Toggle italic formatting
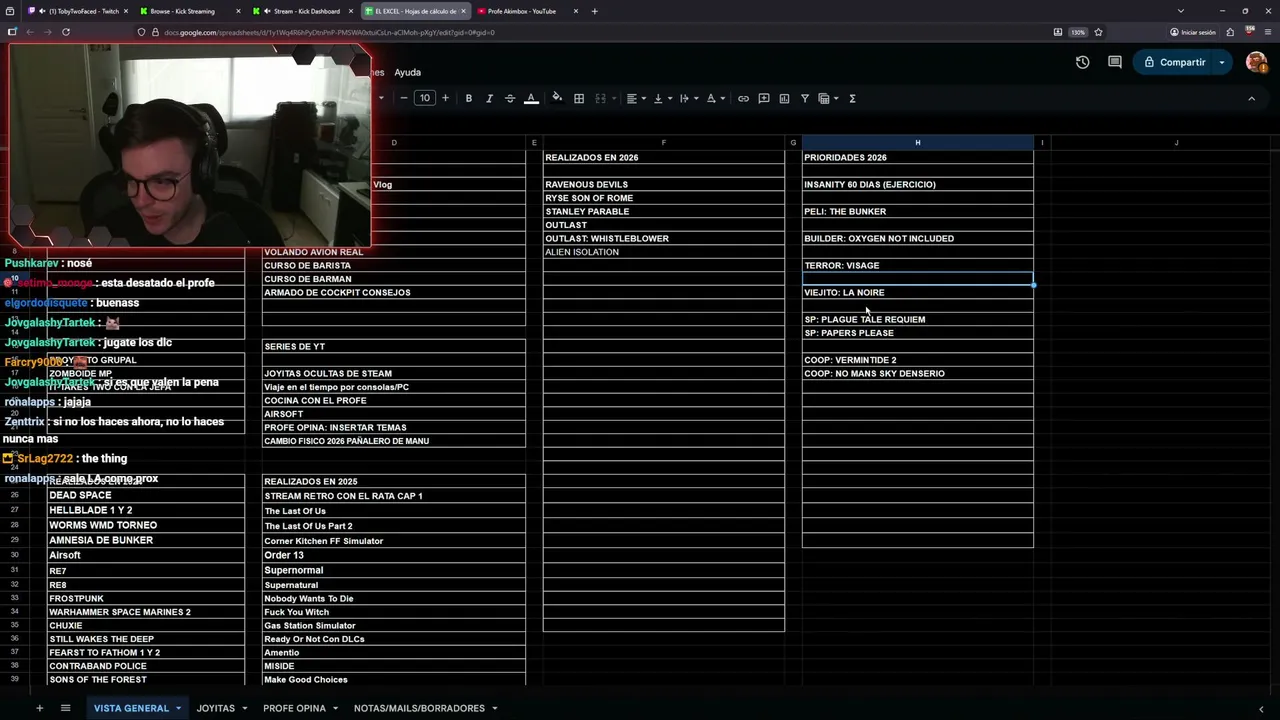The width and height of the screenshot is (1280, 720). tap(489, 98)
